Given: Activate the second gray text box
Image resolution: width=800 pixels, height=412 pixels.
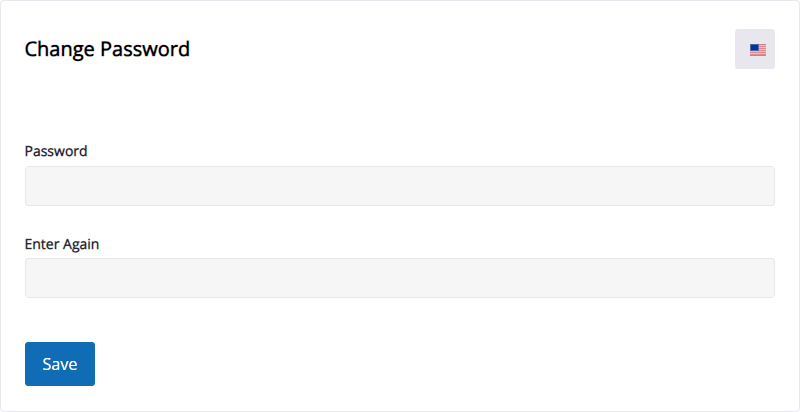Looking at the screenshot, I should click(x=400, y=278).
